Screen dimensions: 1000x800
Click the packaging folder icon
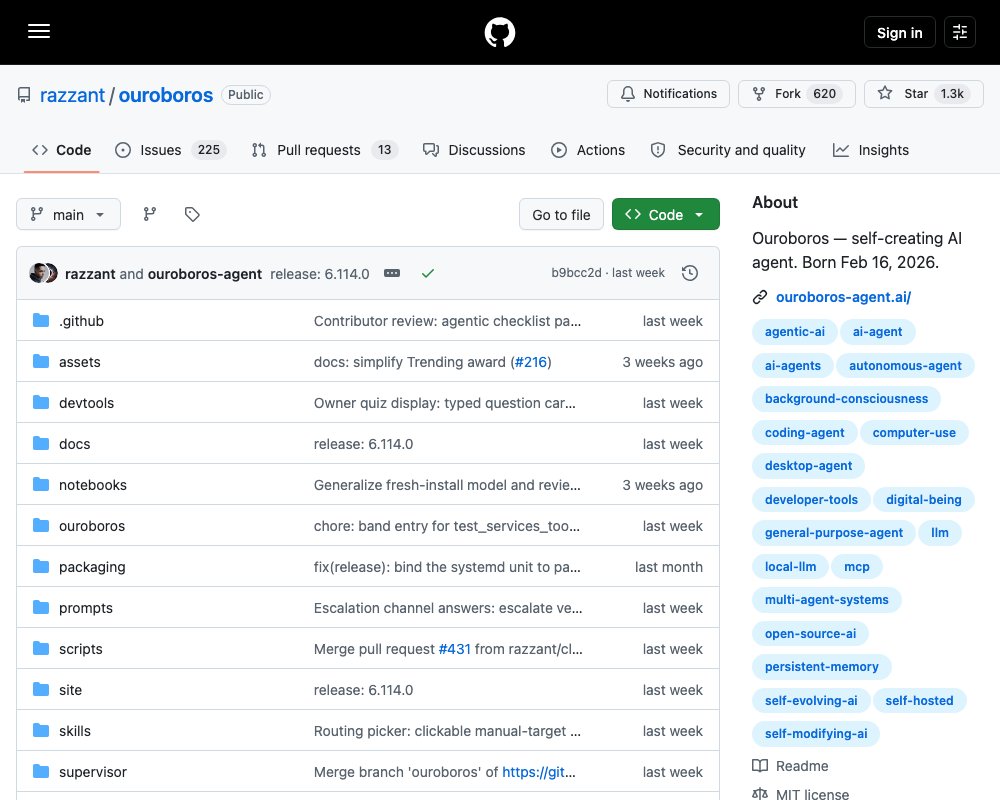pyautogui.click(x=41, y=567)
